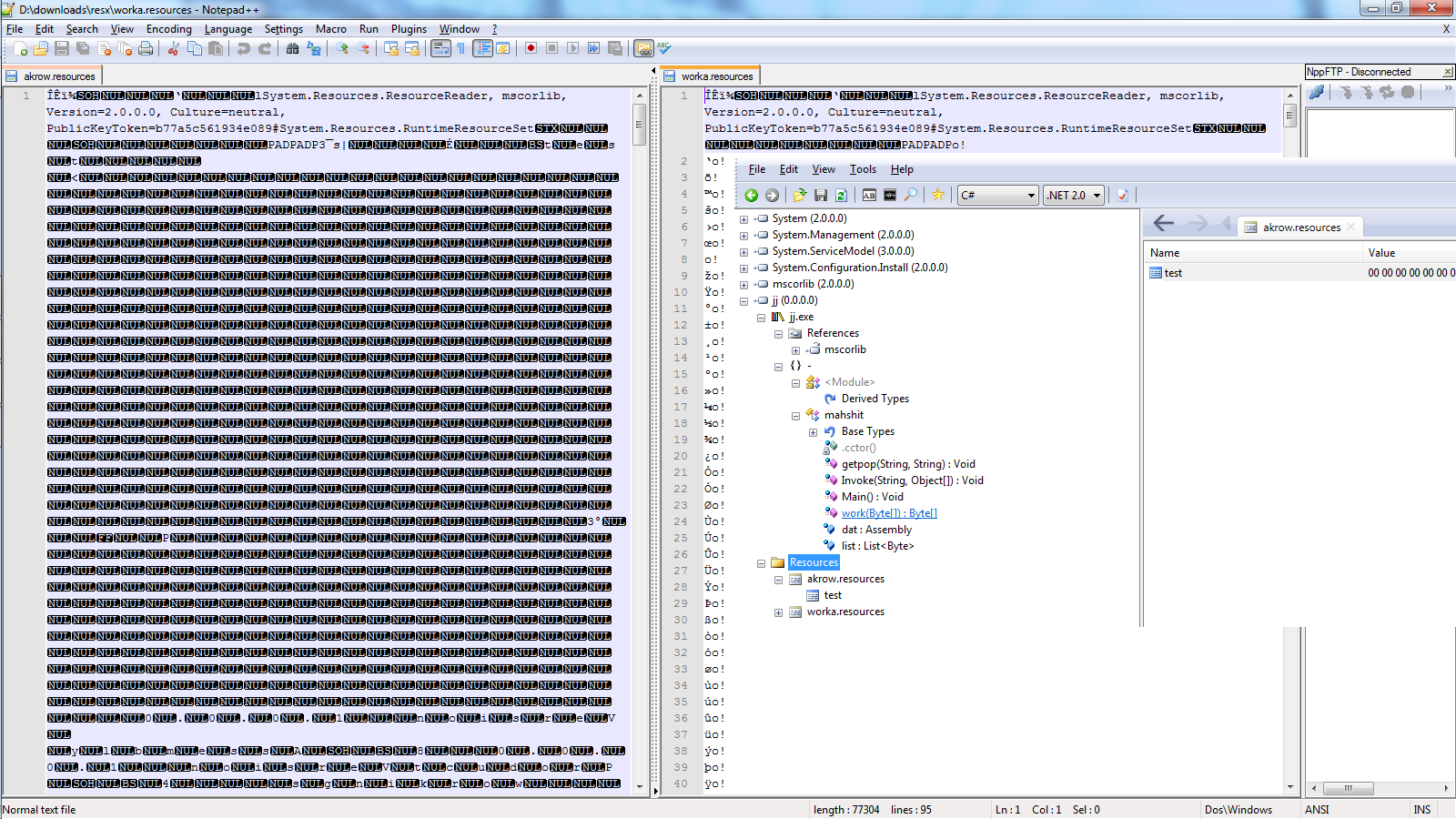
Task: Click the Save icon in Notepad++ toolbar
Action: [x=62, y=48]
